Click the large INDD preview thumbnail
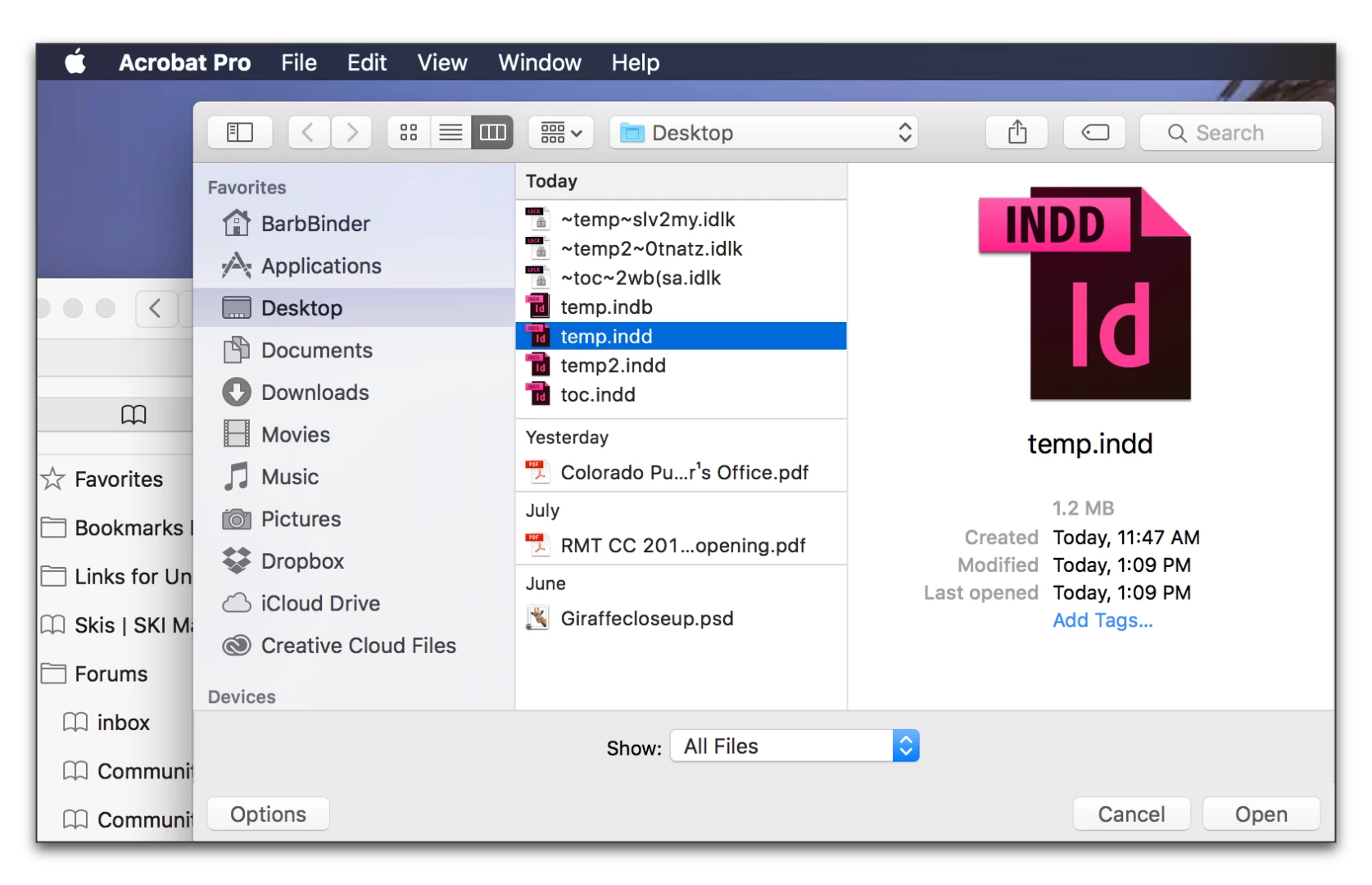Screen dimensions: 1372x885 coord(1084,293)
